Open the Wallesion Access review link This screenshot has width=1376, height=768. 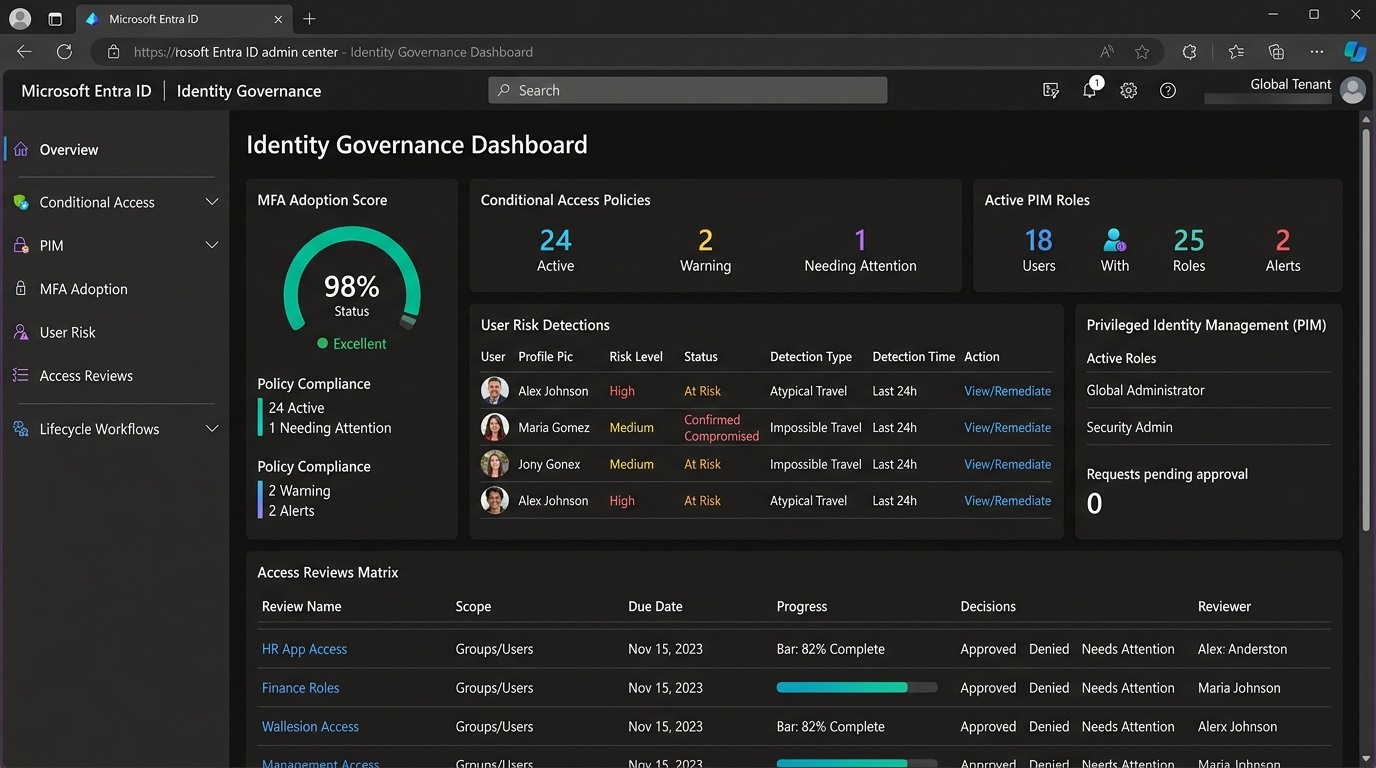pos(310,727)
